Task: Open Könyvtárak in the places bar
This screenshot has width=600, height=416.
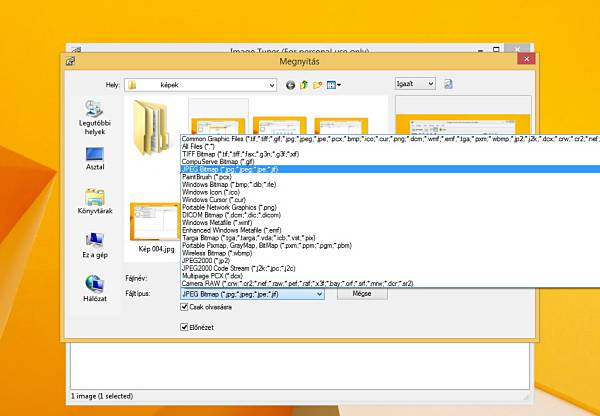Action: point(95,201)
